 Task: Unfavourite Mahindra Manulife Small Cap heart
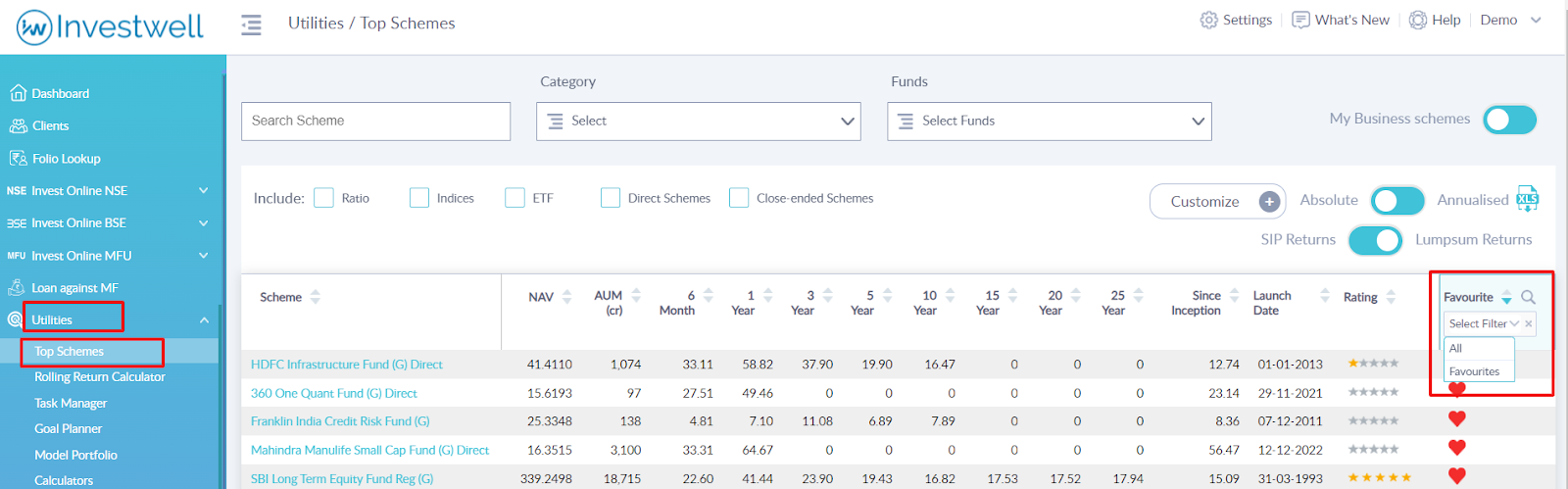pos(1457,447)
